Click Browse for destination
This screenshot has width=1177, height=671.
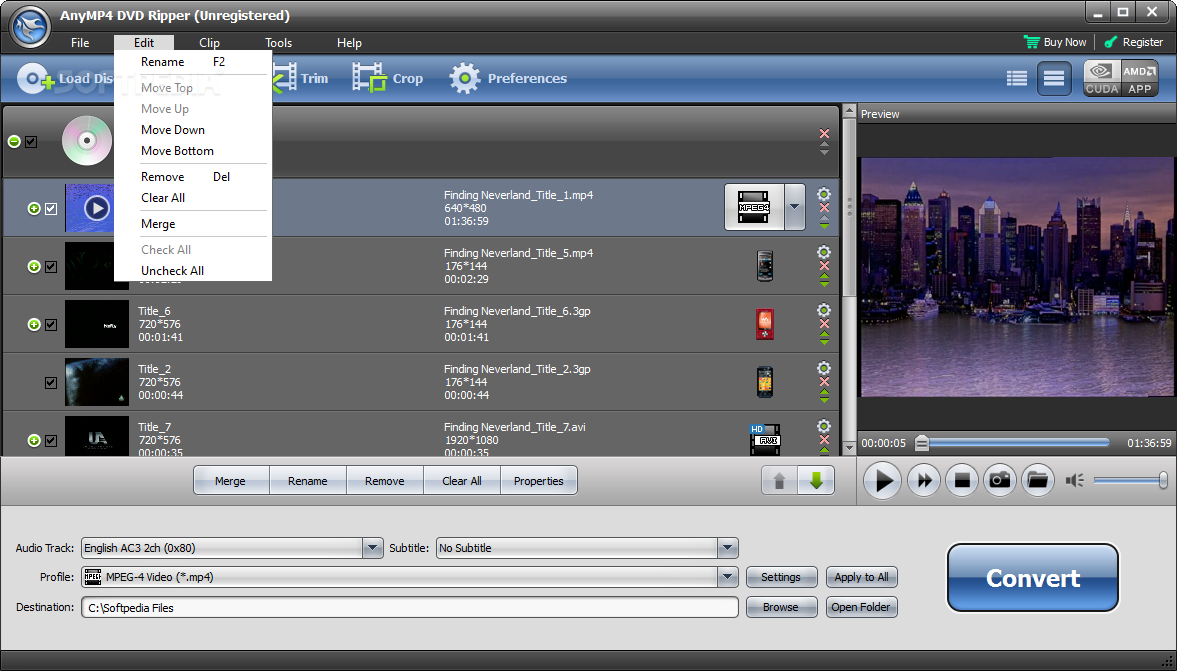781,607
